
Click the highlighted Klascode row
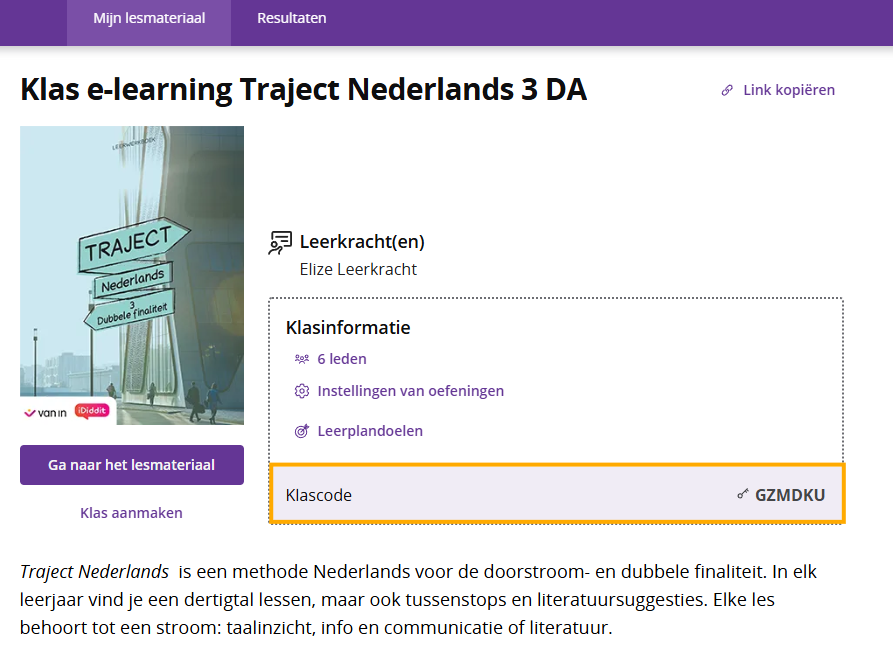point(558,494)
